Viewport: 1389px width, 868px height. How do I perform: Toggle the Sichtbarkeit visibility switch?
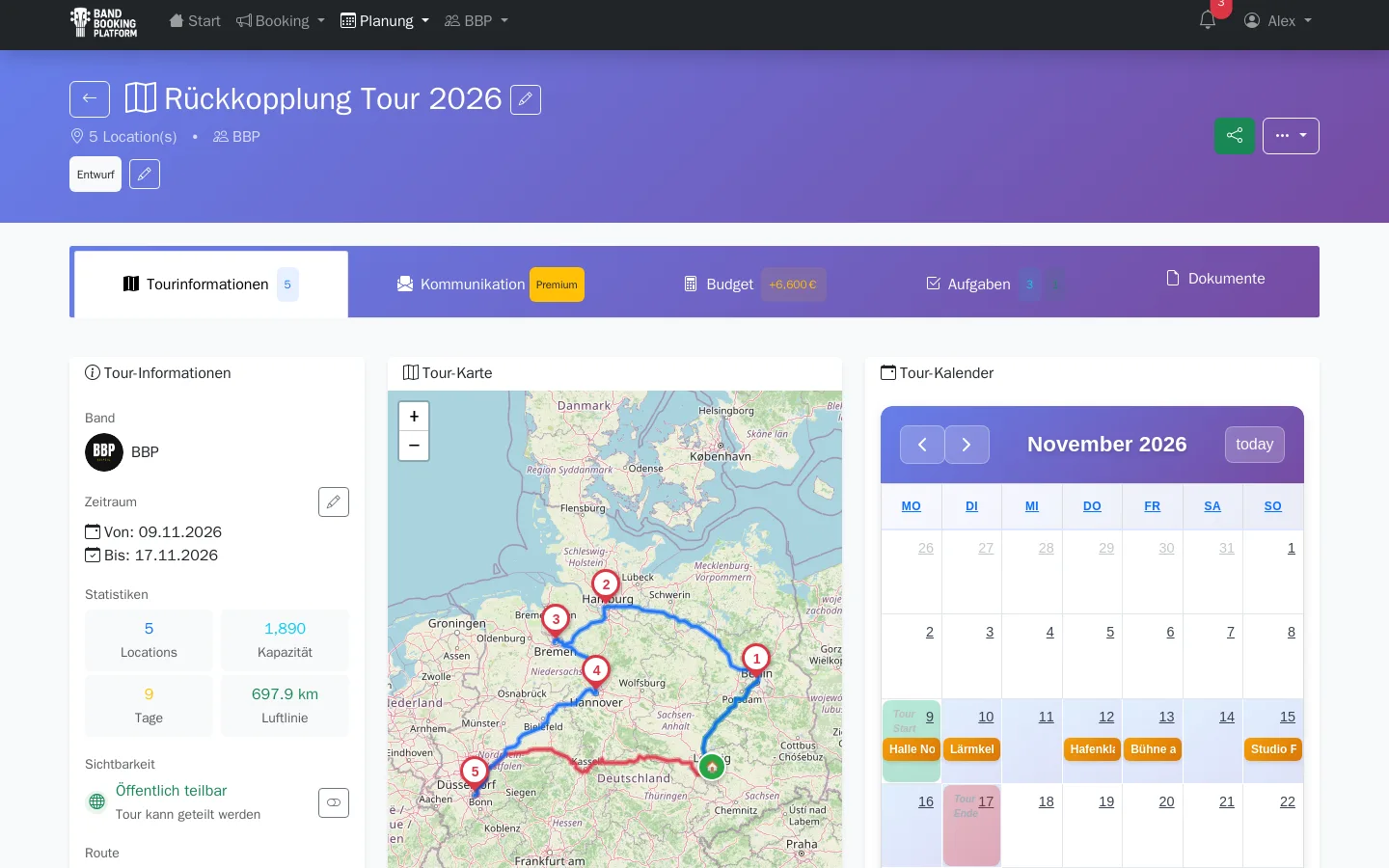click(334, 802)
